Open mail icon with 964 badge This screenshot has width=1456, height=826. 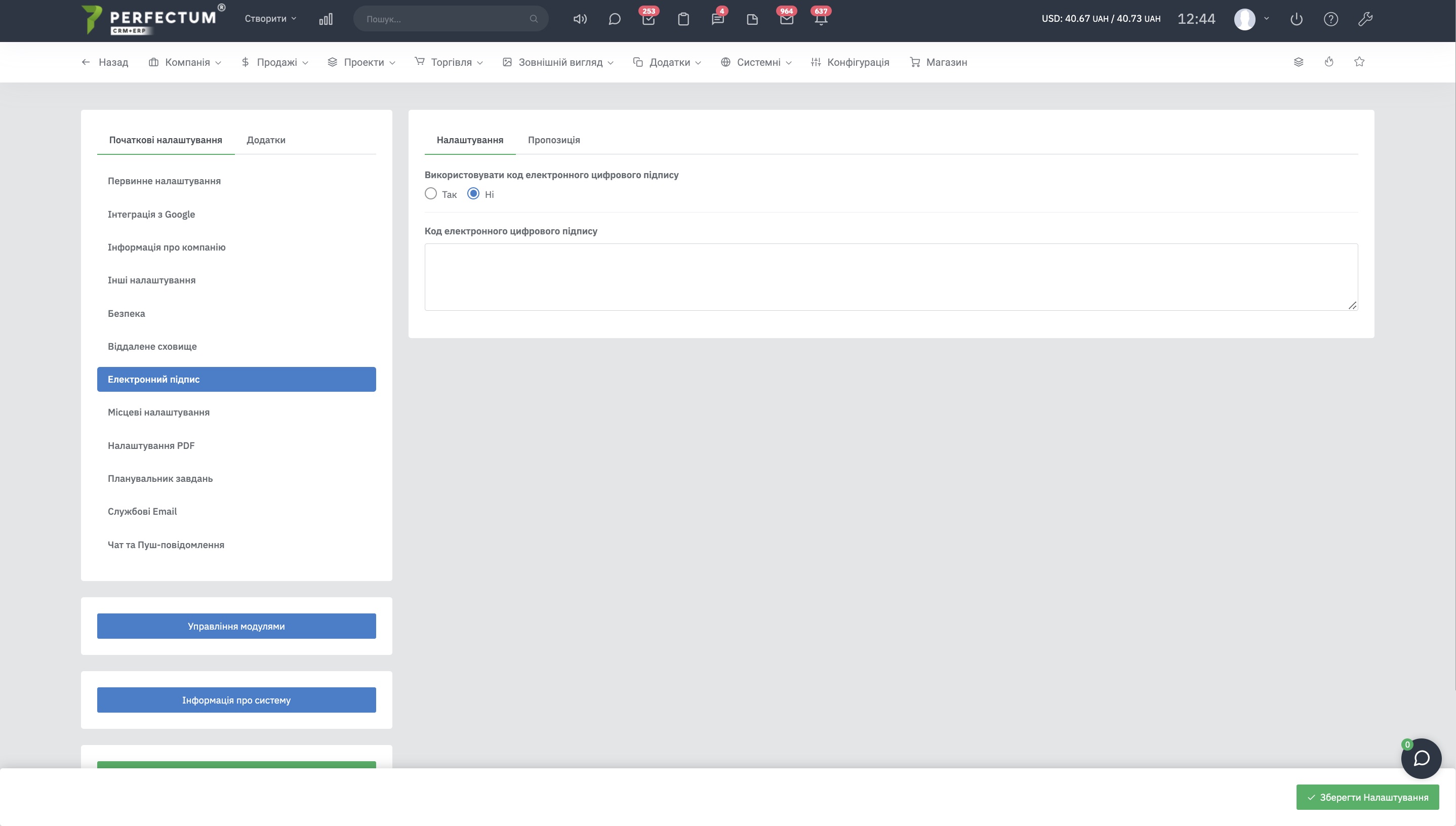tap(786, 19)
